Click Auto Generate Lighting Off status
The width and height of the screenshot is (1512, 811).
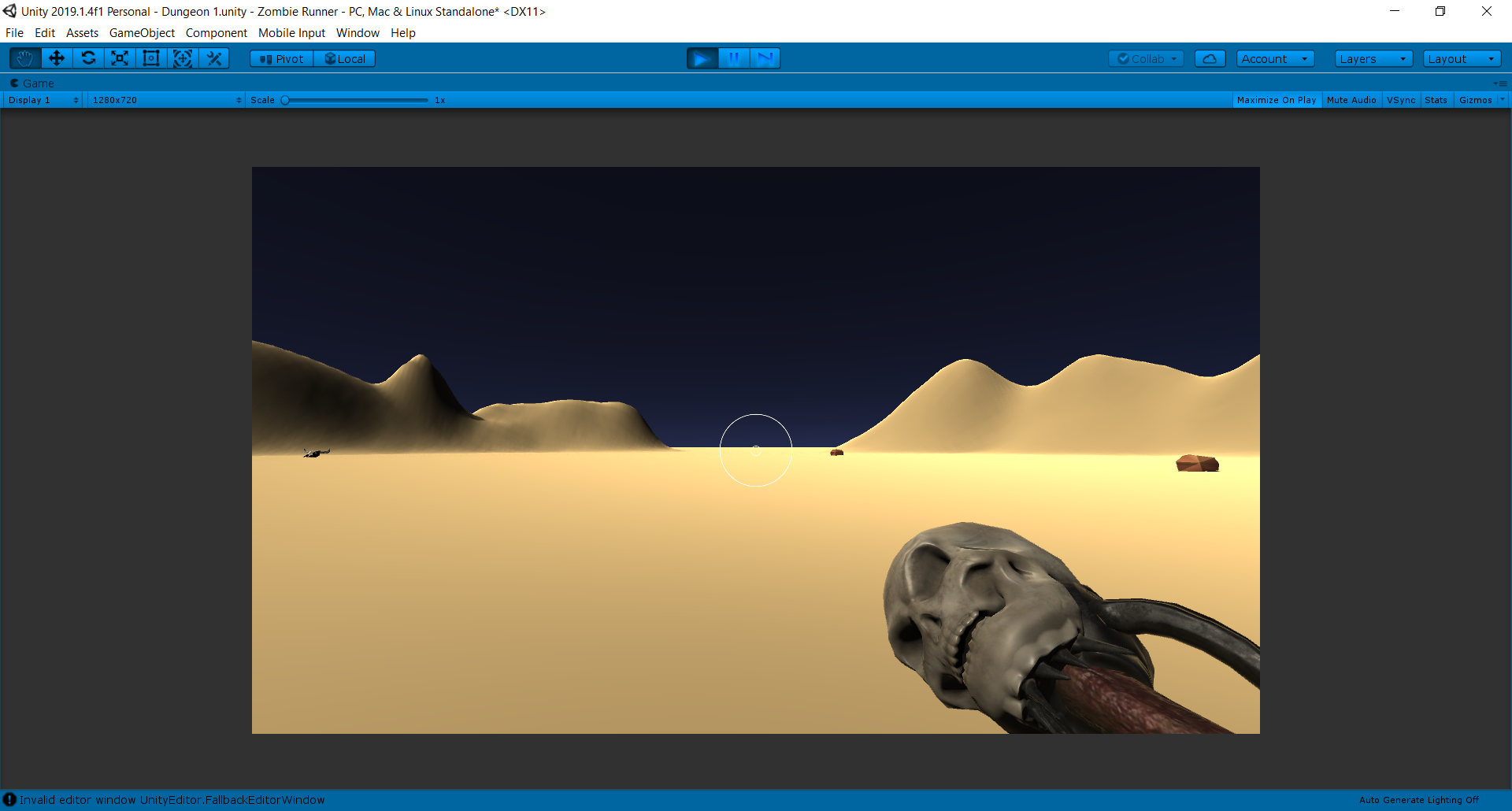click(x=1419, y=800)
